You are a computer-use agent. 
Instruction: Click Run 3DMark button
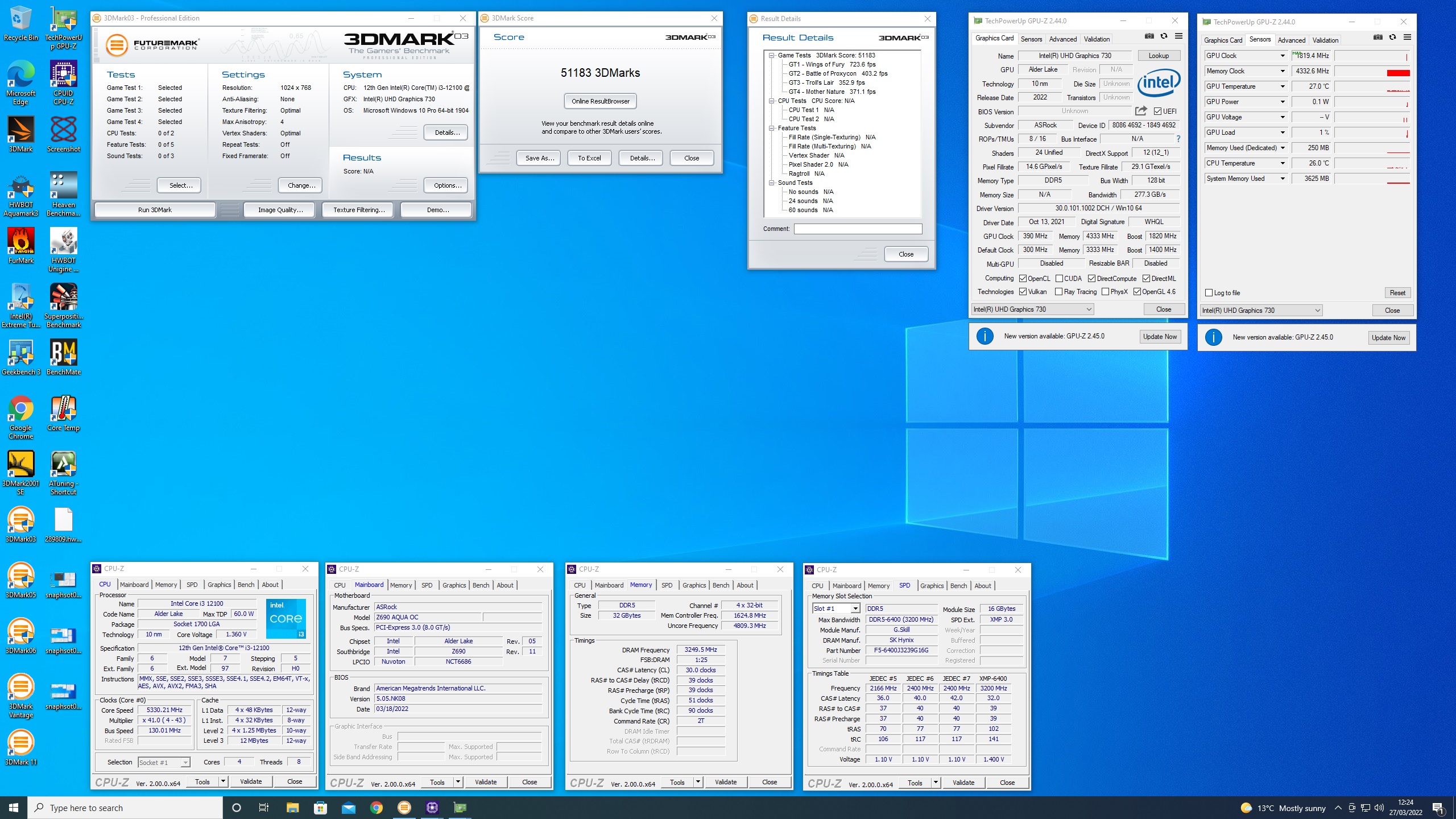click(x=155, y=210)
